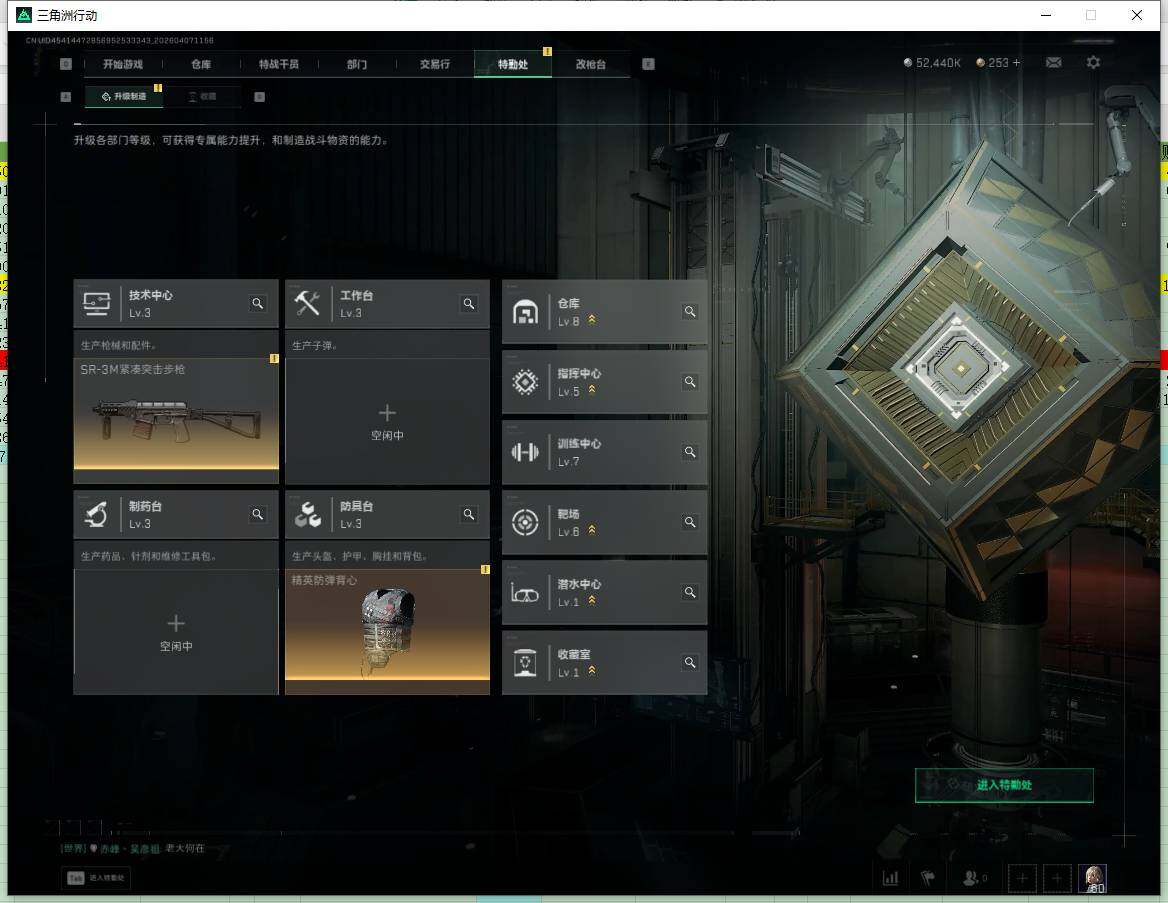The image size is (1168, 903).
Task: Click the Q previous-tab key icon
Action: [66, 64]
